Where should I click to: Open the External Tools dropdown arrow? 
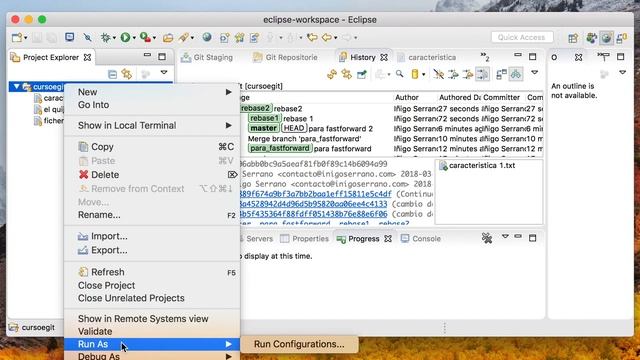154,38
